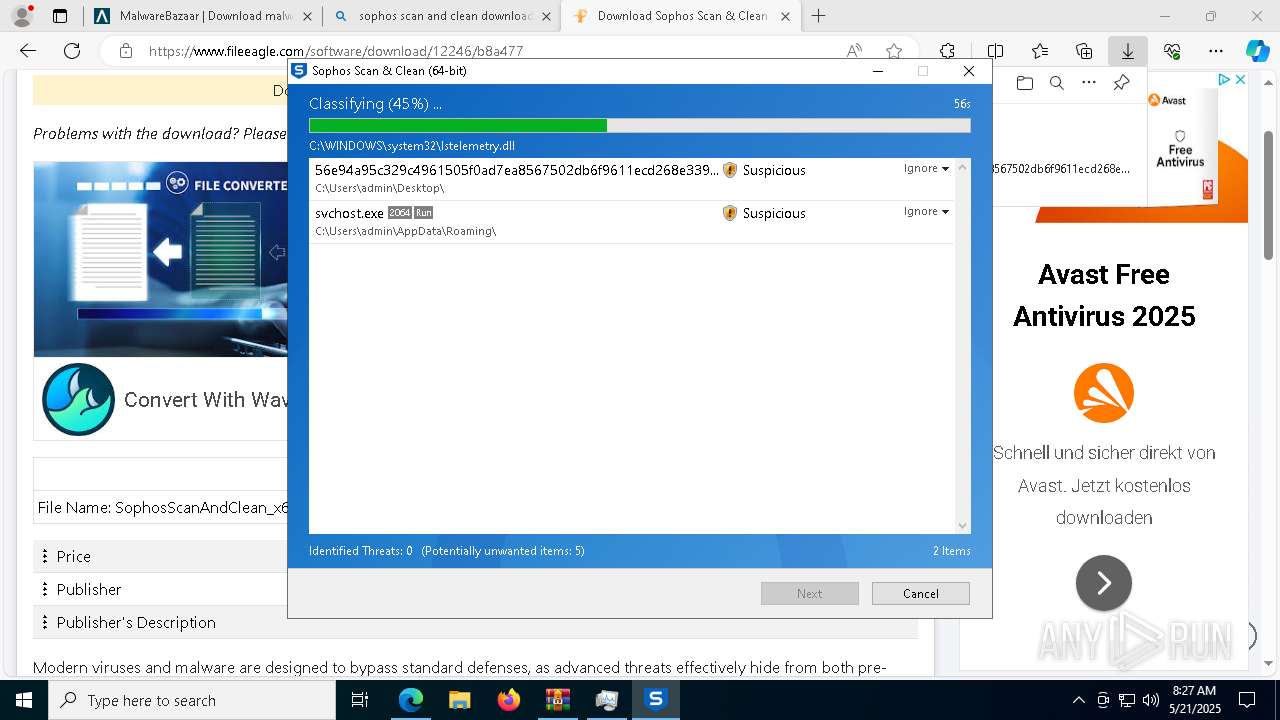
Task: Click Convert With Wave logo
Action: click(78, 399)
